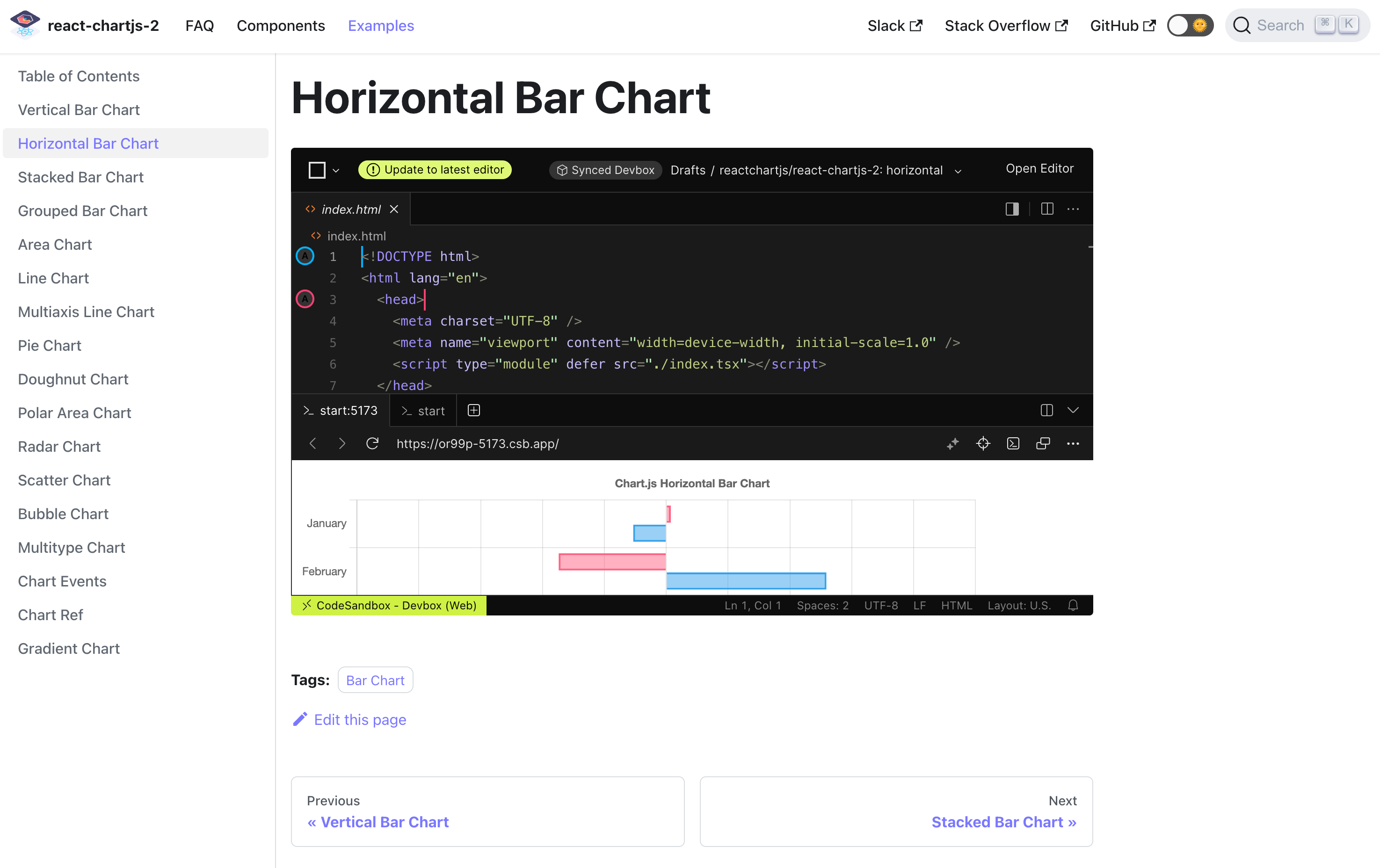The image size is (1380, 868).
Task: Collapse the terminal panel chevron
Action: [x=1073, y=410]
